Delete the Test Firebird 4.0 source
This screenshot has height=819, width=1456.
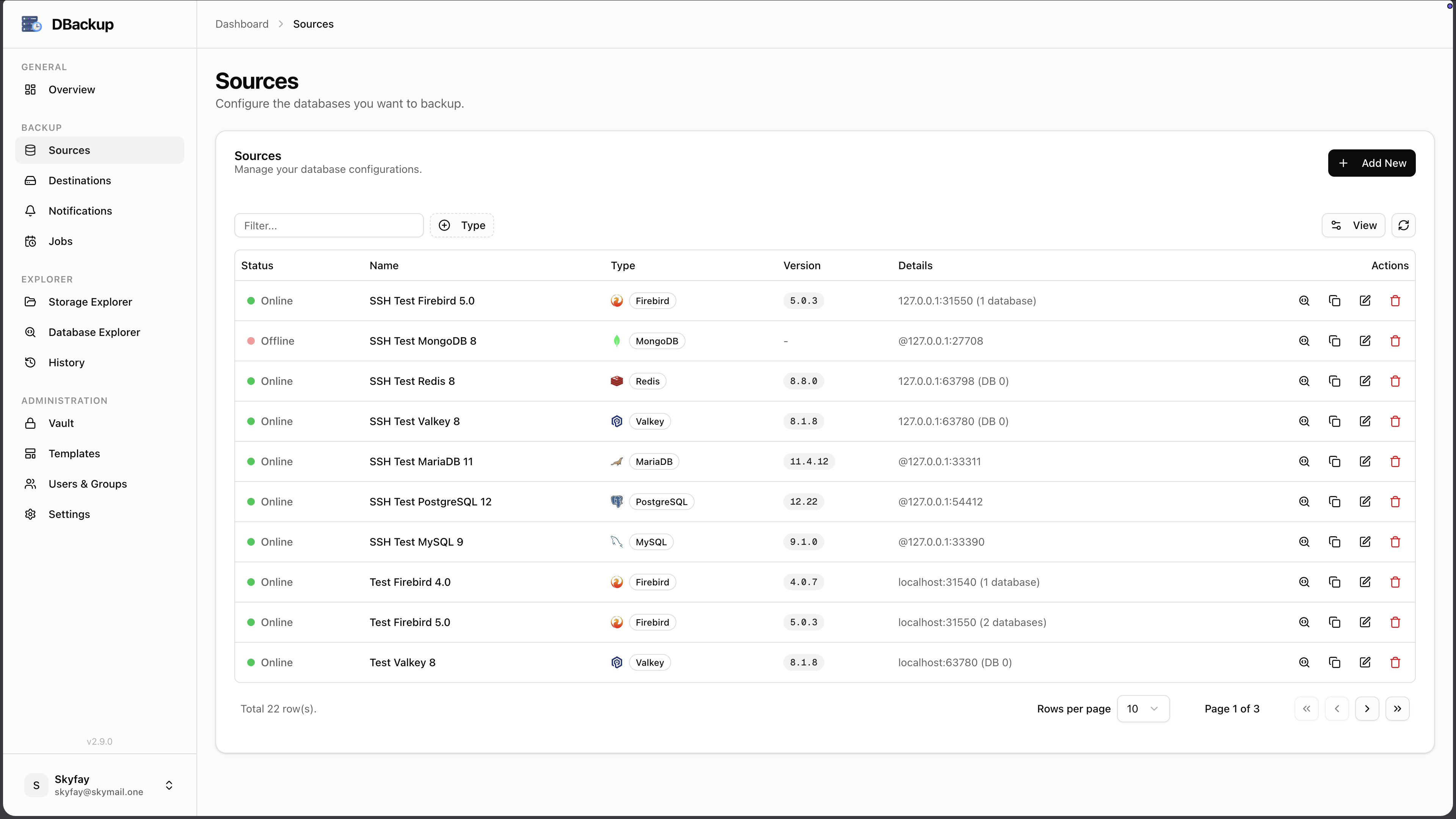click(x=1395, y=582)
